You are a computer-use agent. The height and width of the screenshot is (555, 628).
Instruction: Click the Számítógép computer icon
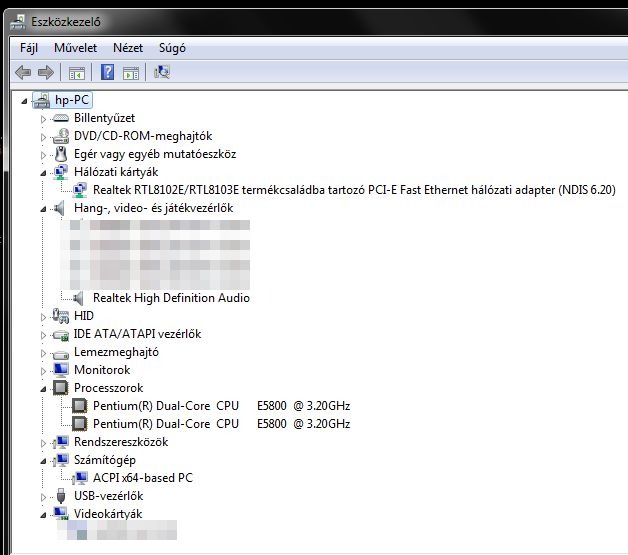61,460
